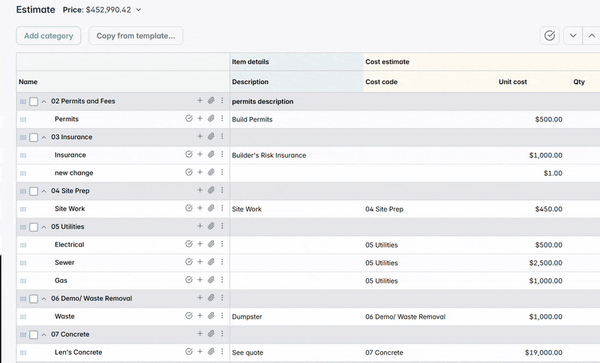Click checkmark icon on Electrical row
Screen dimensions: 600x363
pos(189,244)
